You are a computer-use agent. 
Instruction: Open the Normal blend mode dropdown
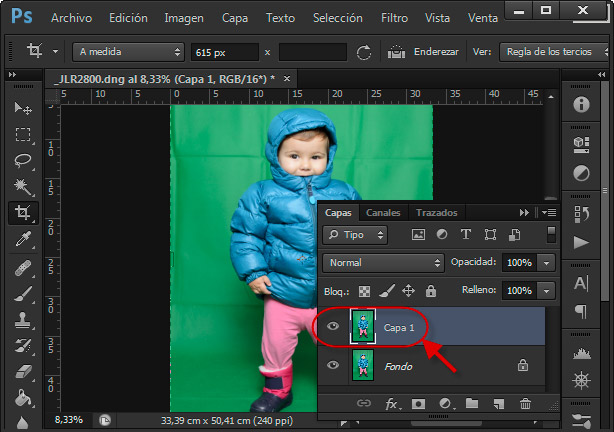coord(383,262)
